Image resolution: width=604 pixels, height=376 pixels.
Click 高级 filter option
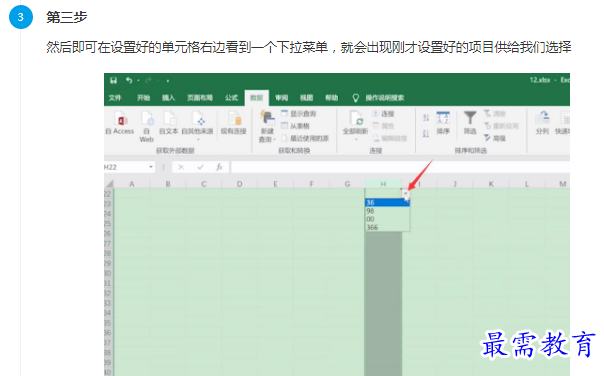click(495, 138)
